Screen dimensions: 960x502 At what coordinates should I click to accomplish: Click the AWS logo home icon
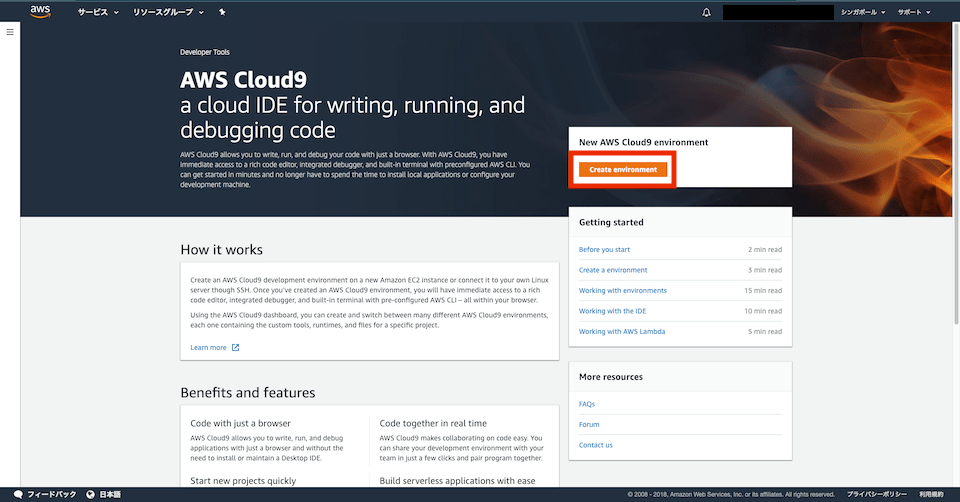click(40, 12)
